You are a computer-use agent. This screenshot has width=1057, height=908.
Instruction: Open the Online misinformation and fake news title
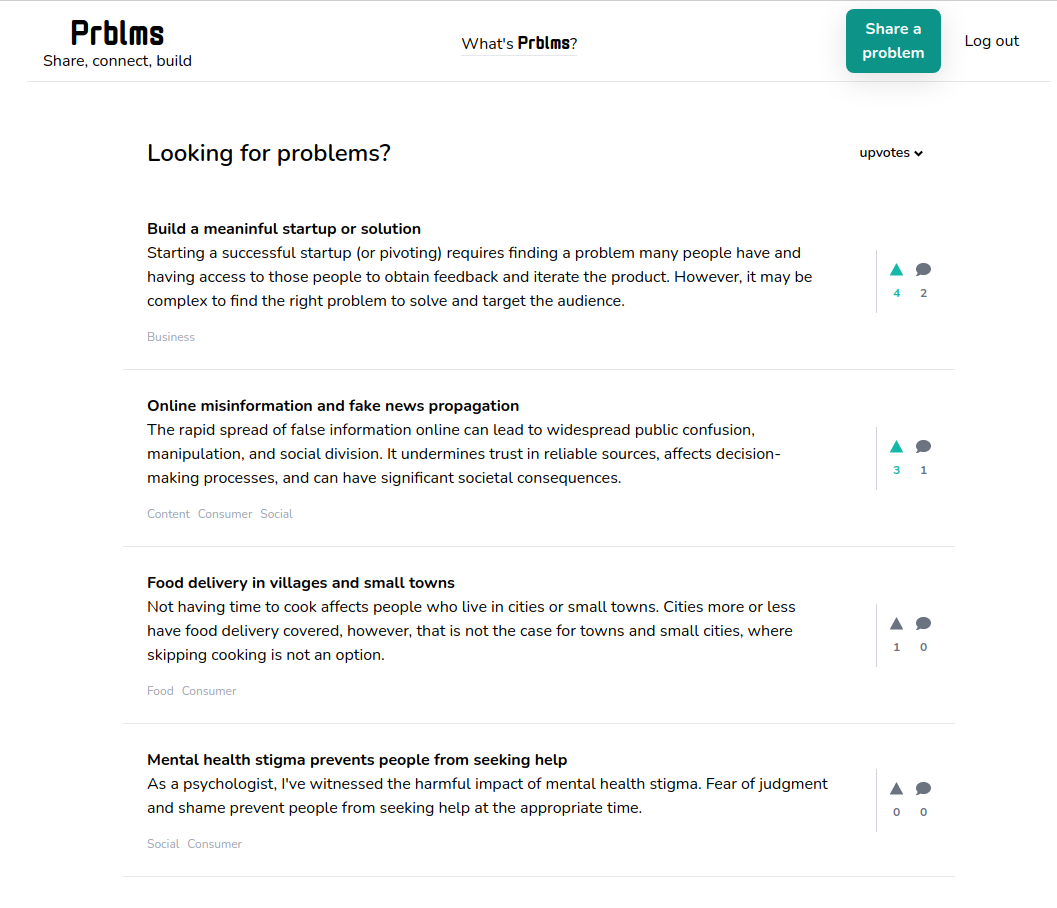coord(333,406)
